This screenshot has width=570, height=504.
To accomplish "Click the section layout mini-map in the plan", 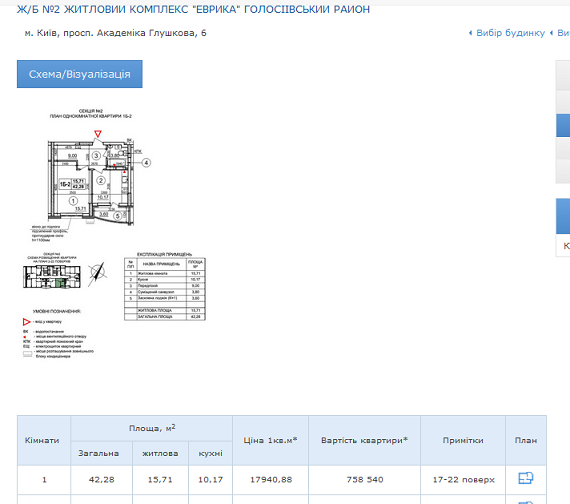I will point(52,277).
